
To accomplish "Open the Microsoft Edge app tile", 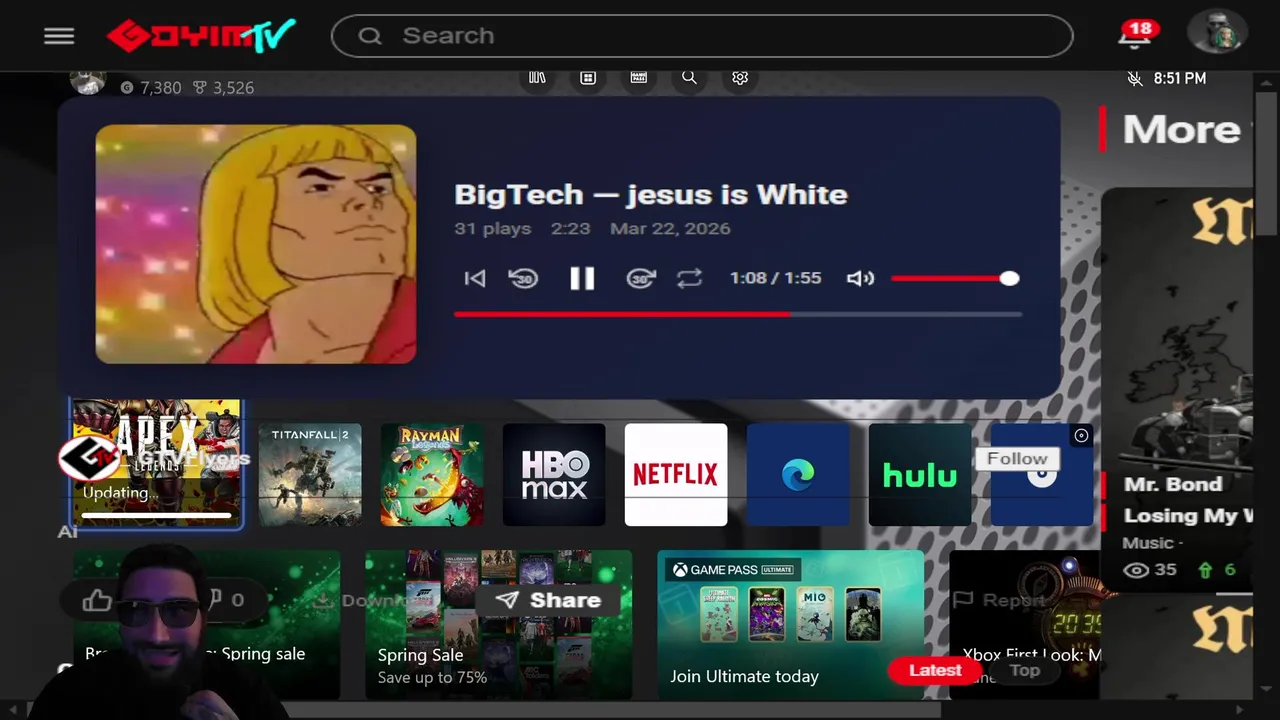I will (x=798, y=474).
